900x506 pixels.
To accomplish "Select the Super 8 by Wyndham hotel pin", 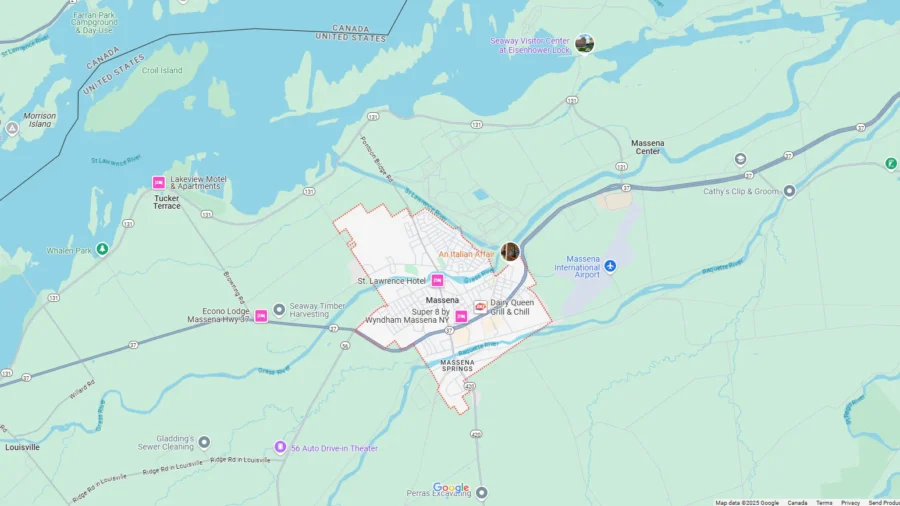I will 461,316.
